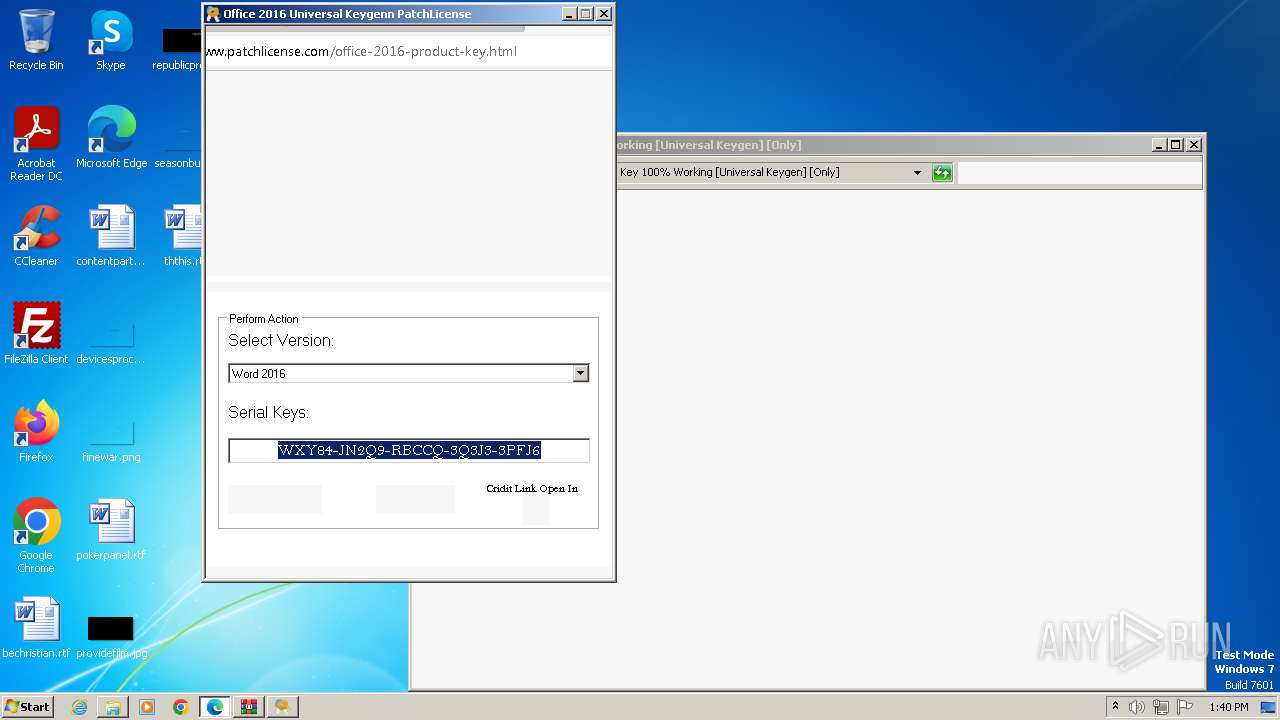Screen dimensions: 1280x720
Task: Click the clock showing 1:40 PM
Action: [x=1228, y=707]
